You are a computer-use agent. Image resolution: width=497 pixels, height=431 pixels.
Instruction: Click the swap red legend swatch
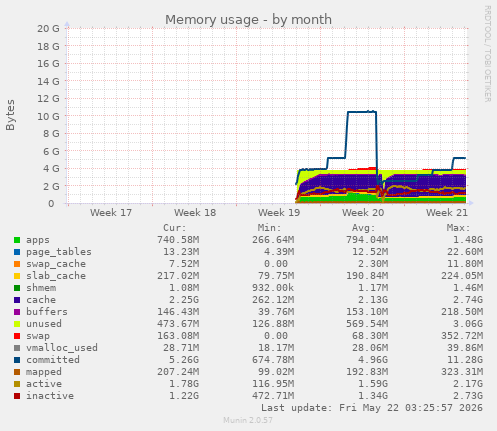click(x=17, y=336)
